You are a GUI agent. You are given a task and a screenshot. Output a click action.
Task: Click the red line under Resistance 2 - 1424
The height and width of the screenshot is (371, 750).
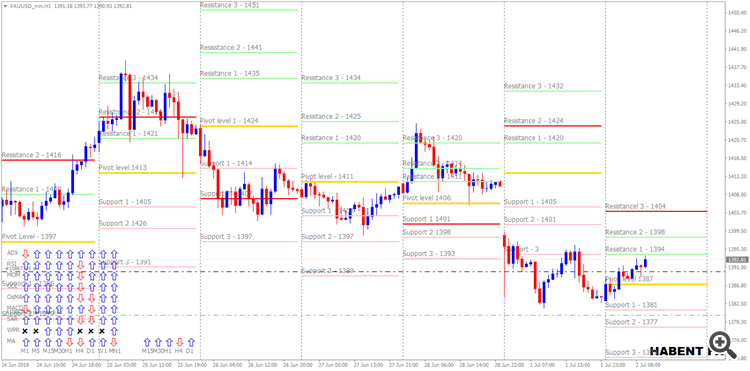coord(552,126)
